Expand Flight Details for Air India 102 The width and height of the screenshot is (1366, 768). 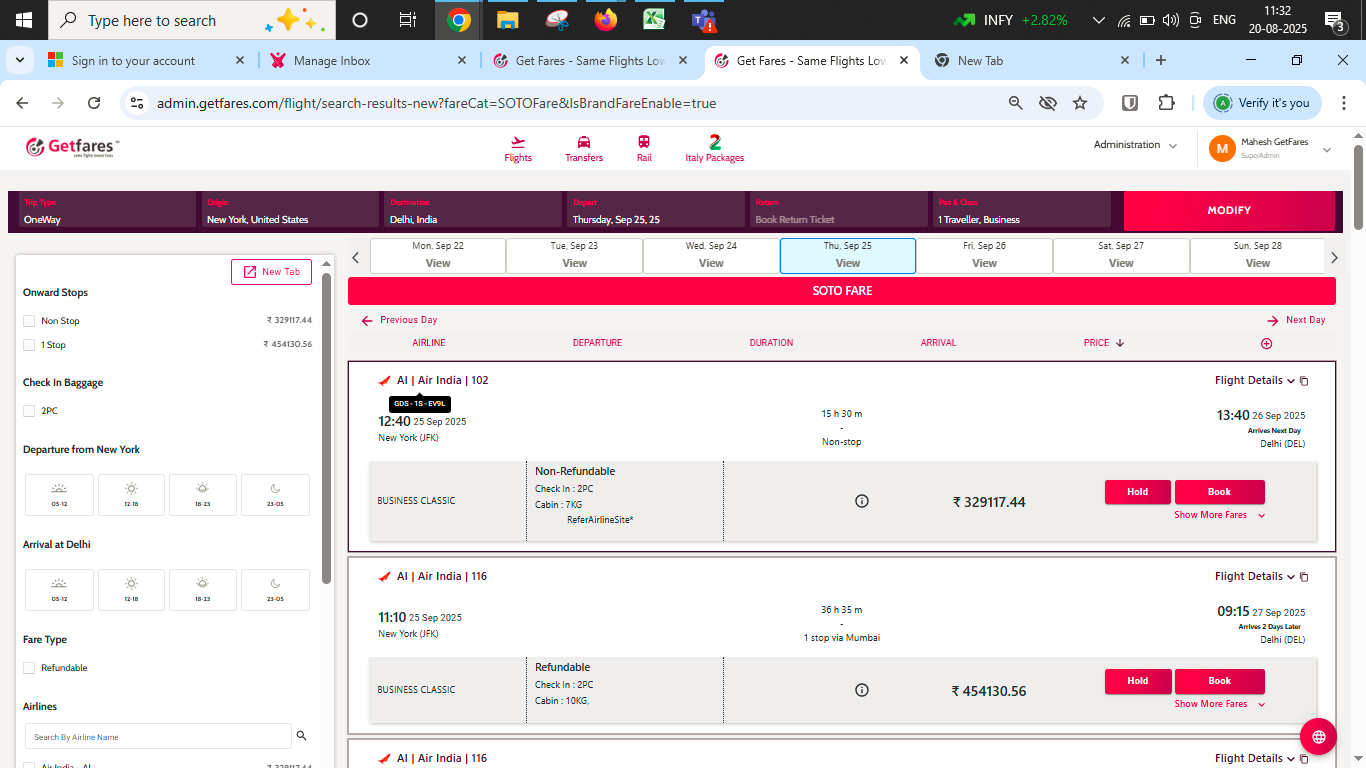point(1254,380)
